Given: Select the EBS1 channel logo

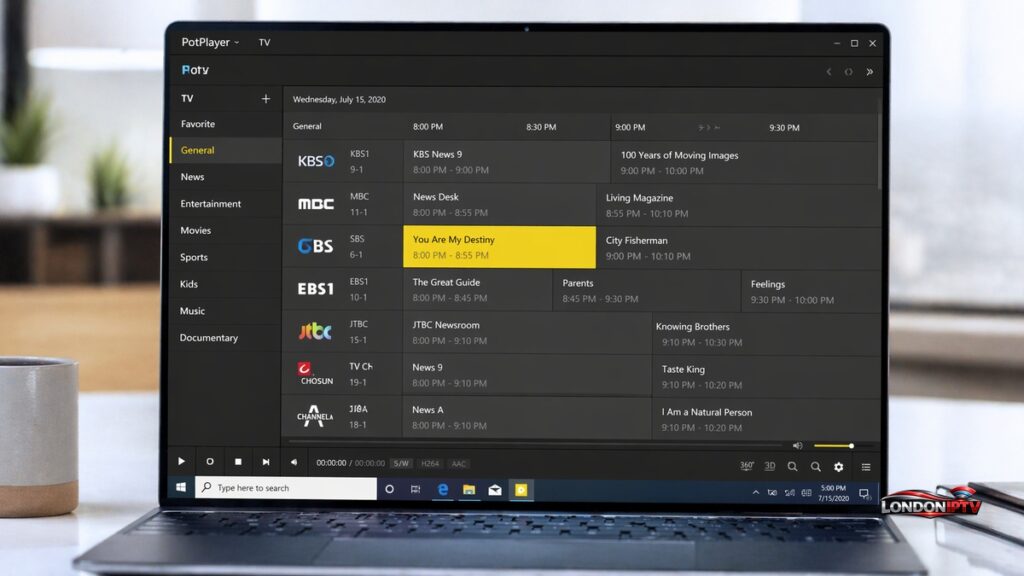Looking at the screenshot, I should pos(315,289).
